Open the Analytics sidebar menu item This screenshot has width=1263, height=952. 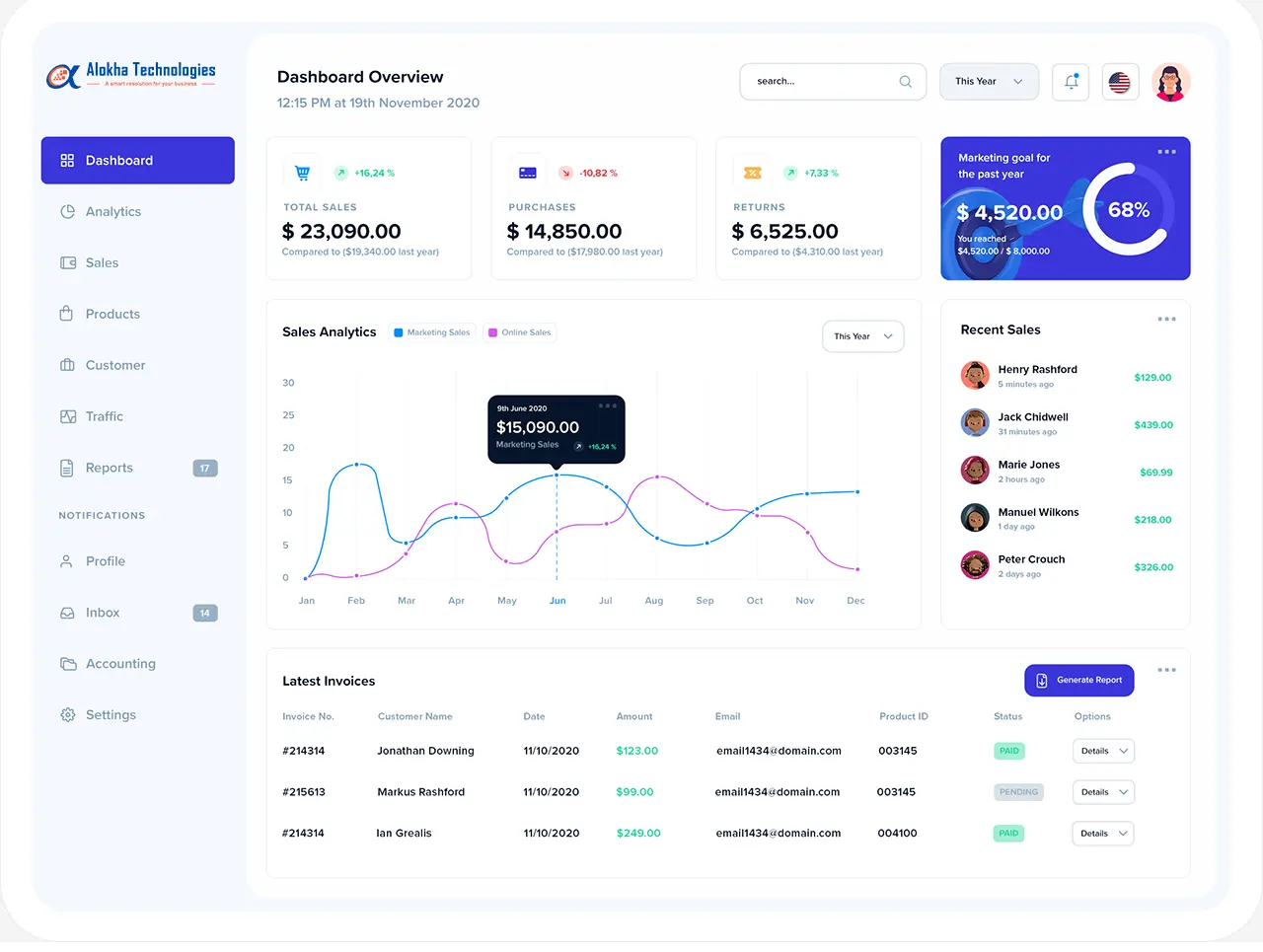(112, 211)
